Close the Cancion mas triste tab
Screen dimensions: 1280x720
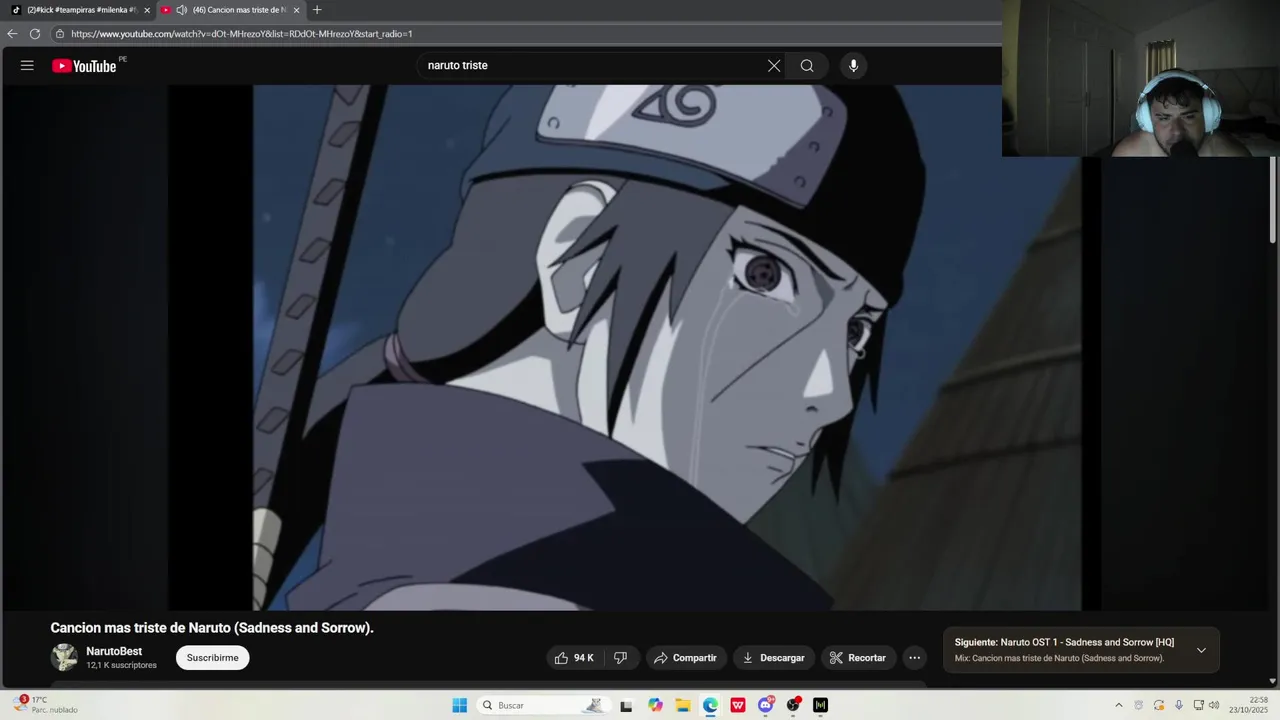(x=296, y=10)
